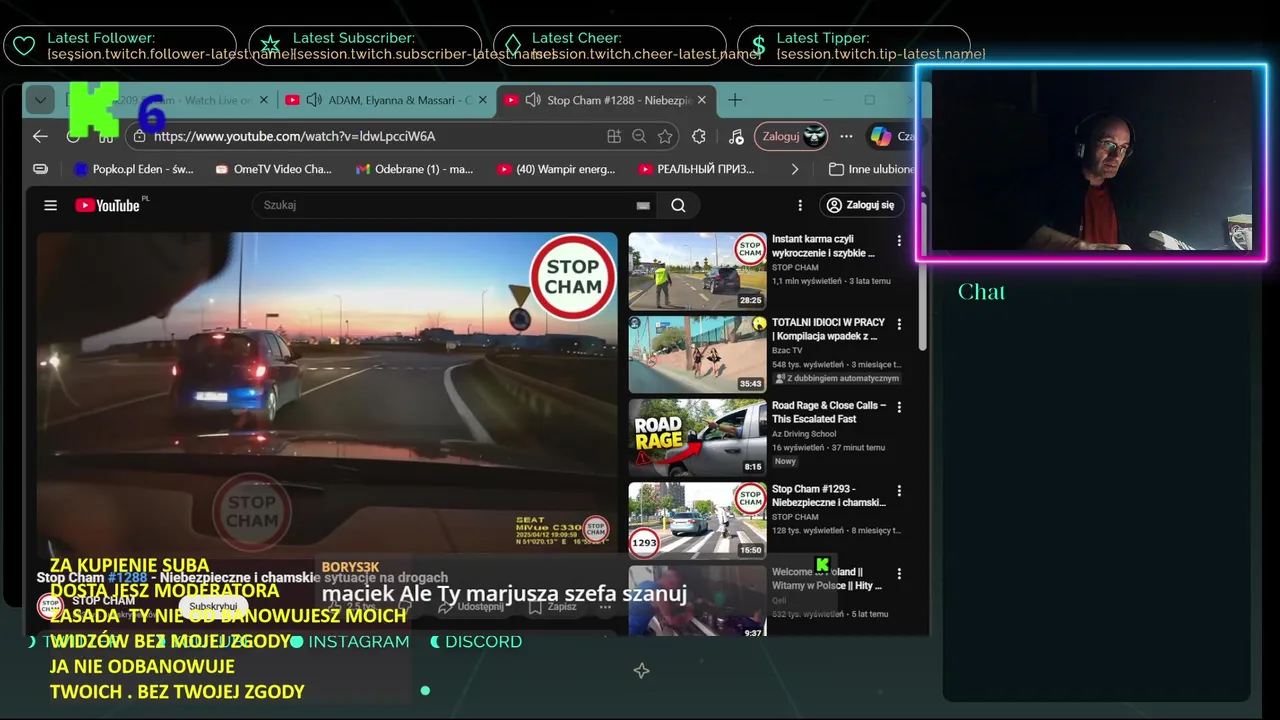Open (40) Wampir energ... bookmark
Image resolution: width=1280 pixels, height=720 pixels.
pyautogui.click(x=556, y=169)
